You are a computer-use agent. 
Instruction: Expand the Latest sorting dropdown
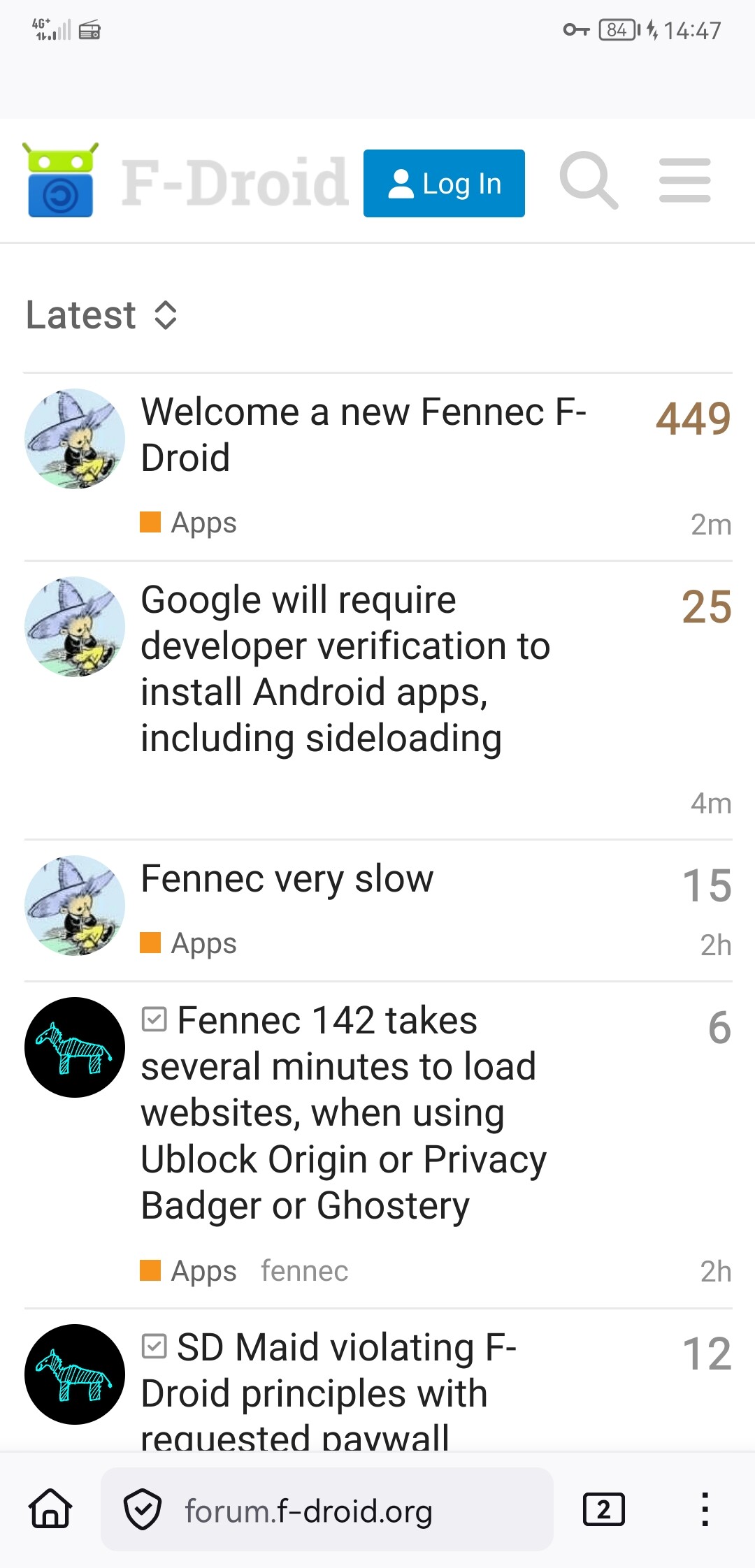tap(102, 315)
